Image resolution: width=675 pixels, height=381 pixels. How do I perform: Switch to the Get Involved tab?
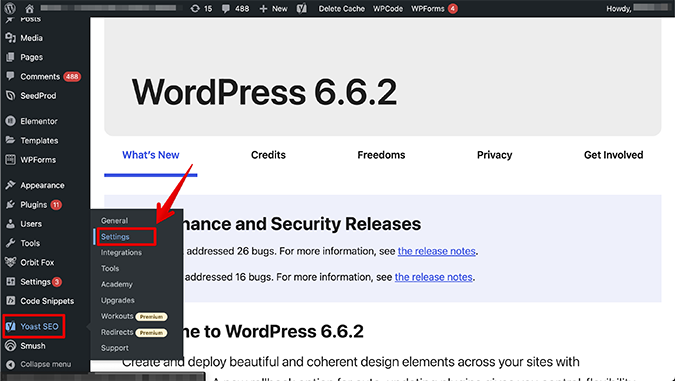(613, 155)
